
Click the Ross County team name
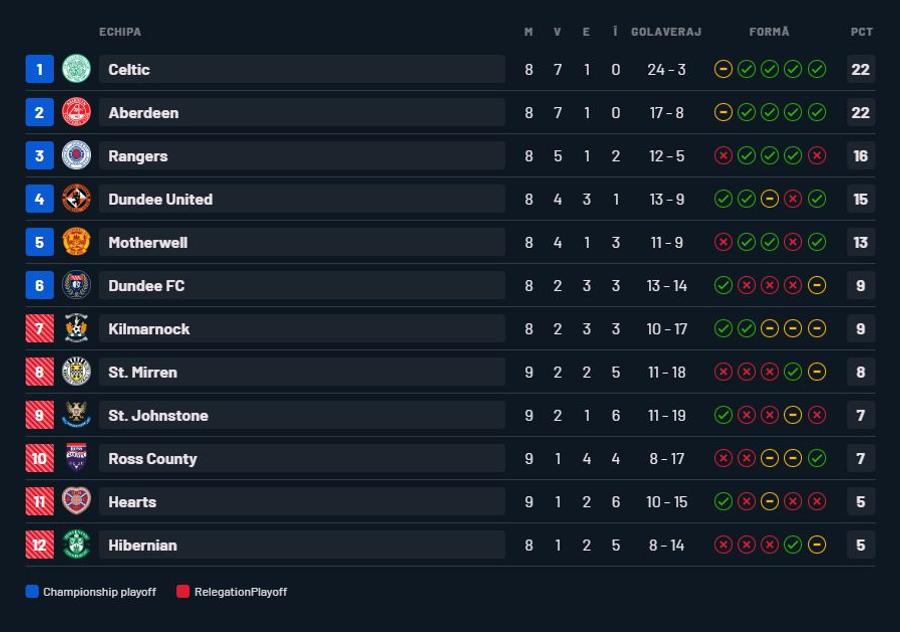153,459
